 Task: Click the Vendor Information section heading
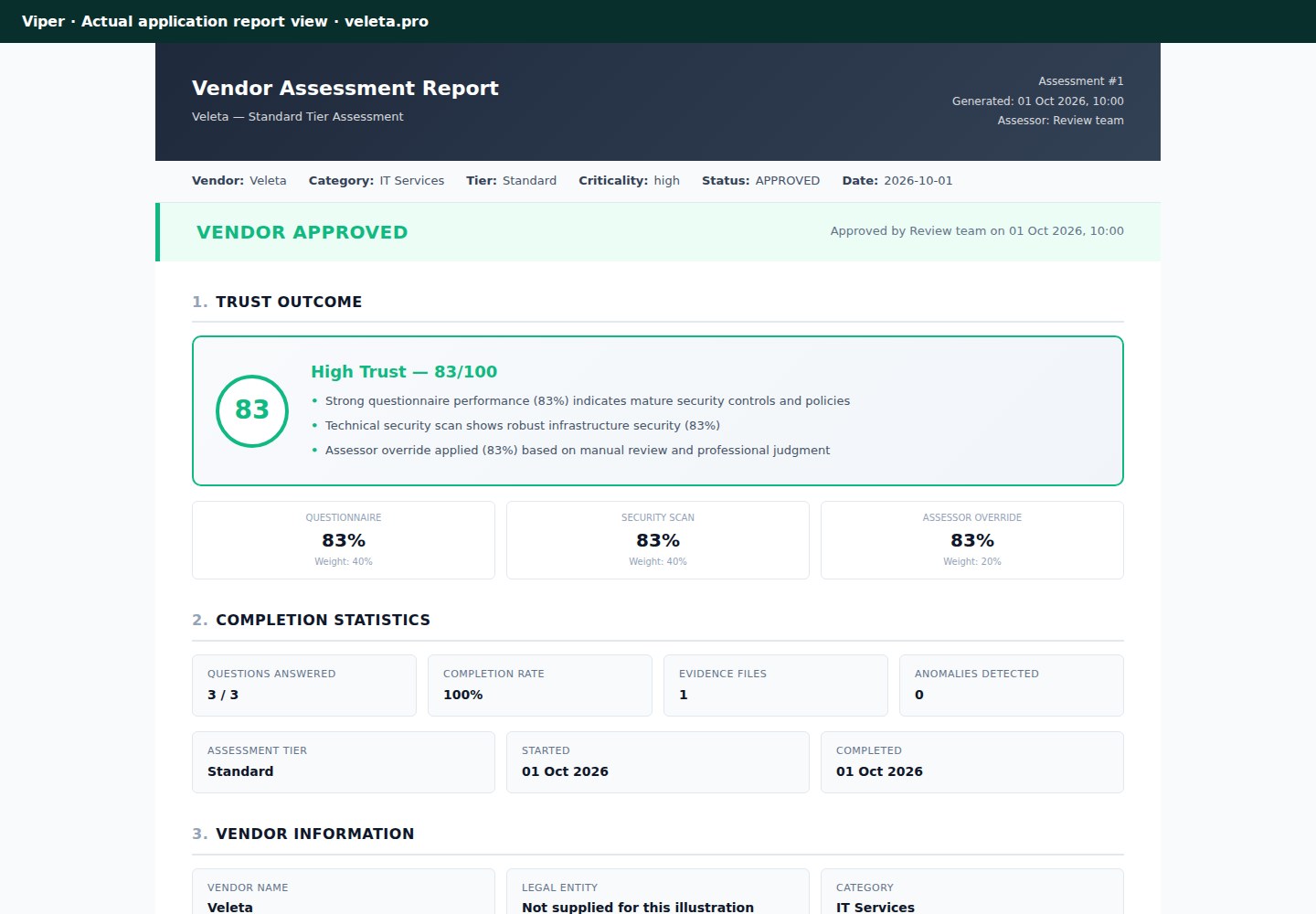click(303, 834)
